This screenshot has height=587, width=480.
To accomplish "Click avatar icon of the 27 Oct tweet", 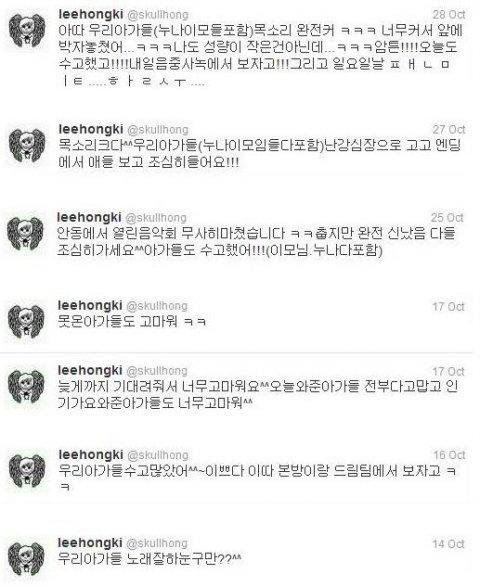I will click(x=27, y=145).
